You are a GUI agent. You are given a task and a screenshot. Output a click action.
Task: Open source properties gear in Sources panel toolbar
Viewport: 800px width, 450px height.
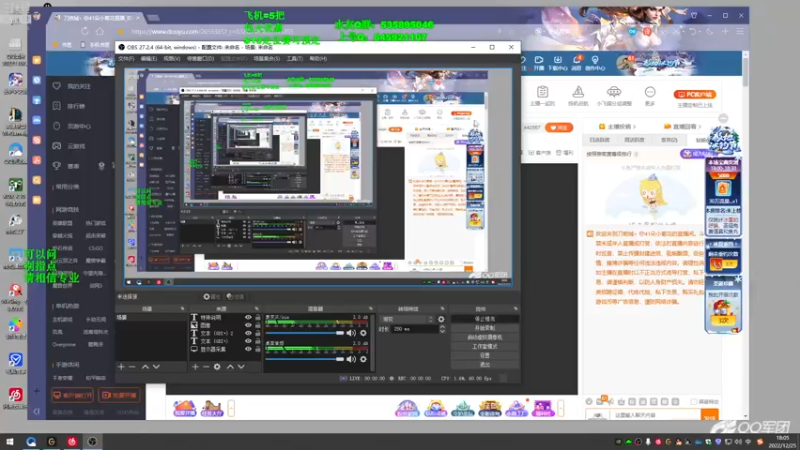pyautogui.click(x=217, y=367)
